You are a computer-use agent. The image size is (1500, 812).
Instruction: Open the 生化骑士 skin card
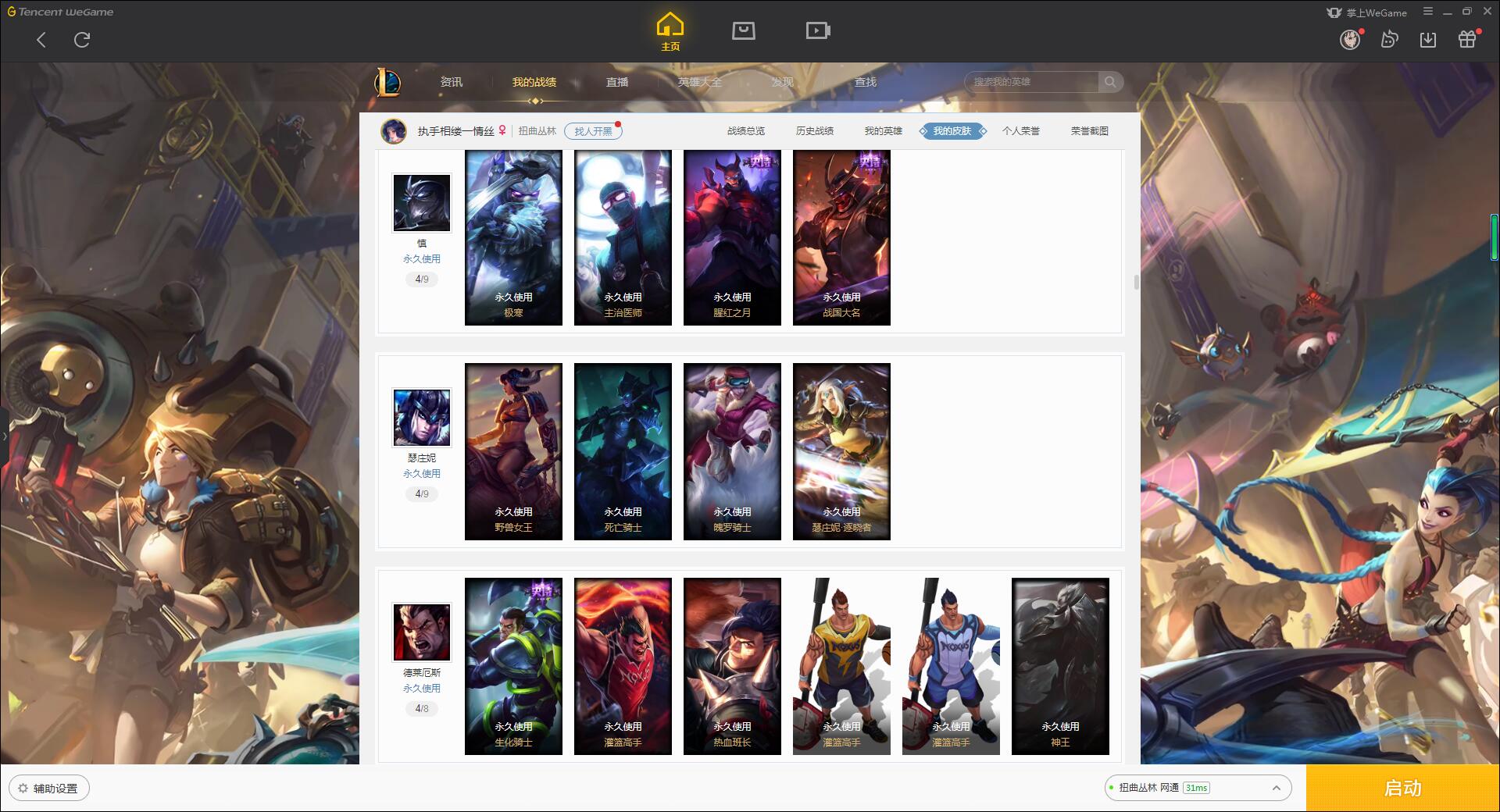coord(513,666)
